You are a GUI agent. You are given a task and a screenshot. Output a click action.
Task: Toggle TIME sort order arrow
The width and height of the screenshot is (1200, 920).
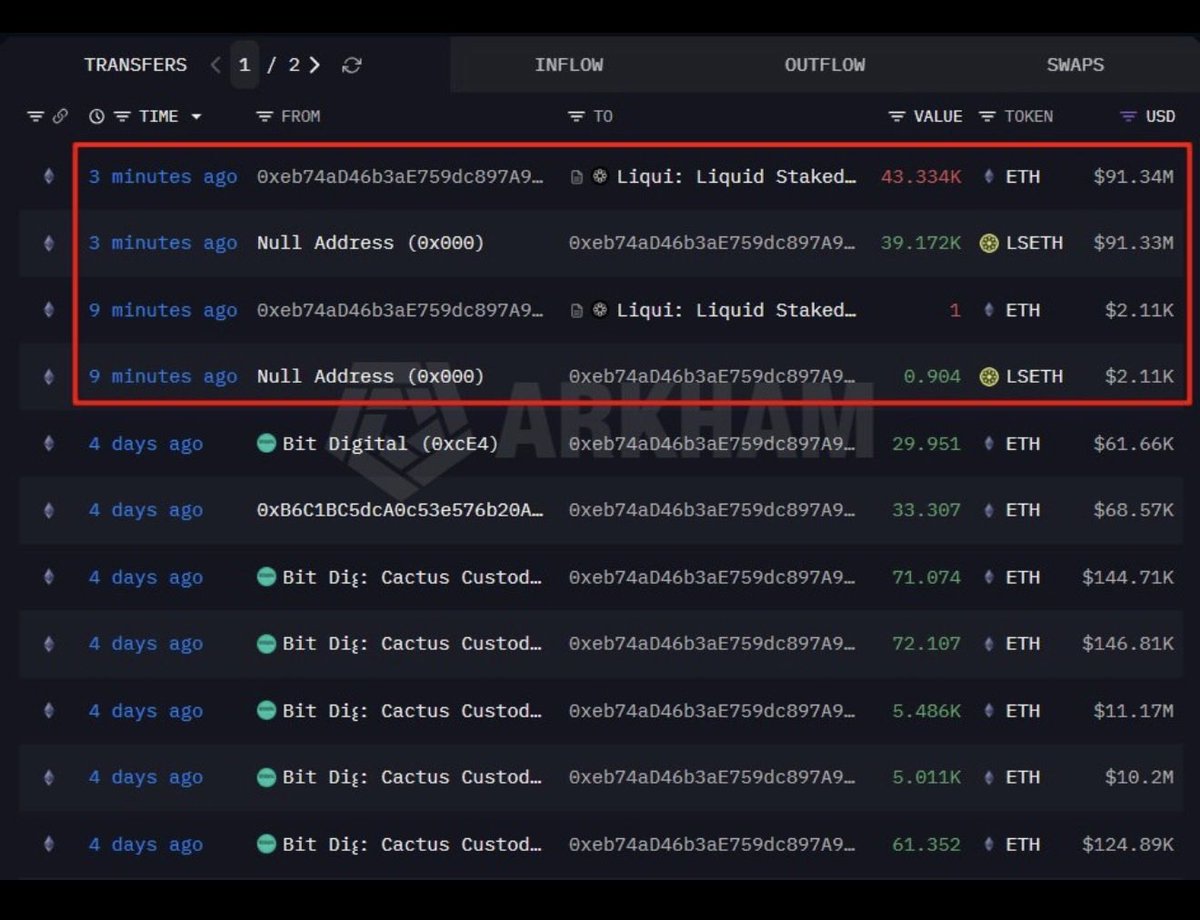[x=196, y=117]
